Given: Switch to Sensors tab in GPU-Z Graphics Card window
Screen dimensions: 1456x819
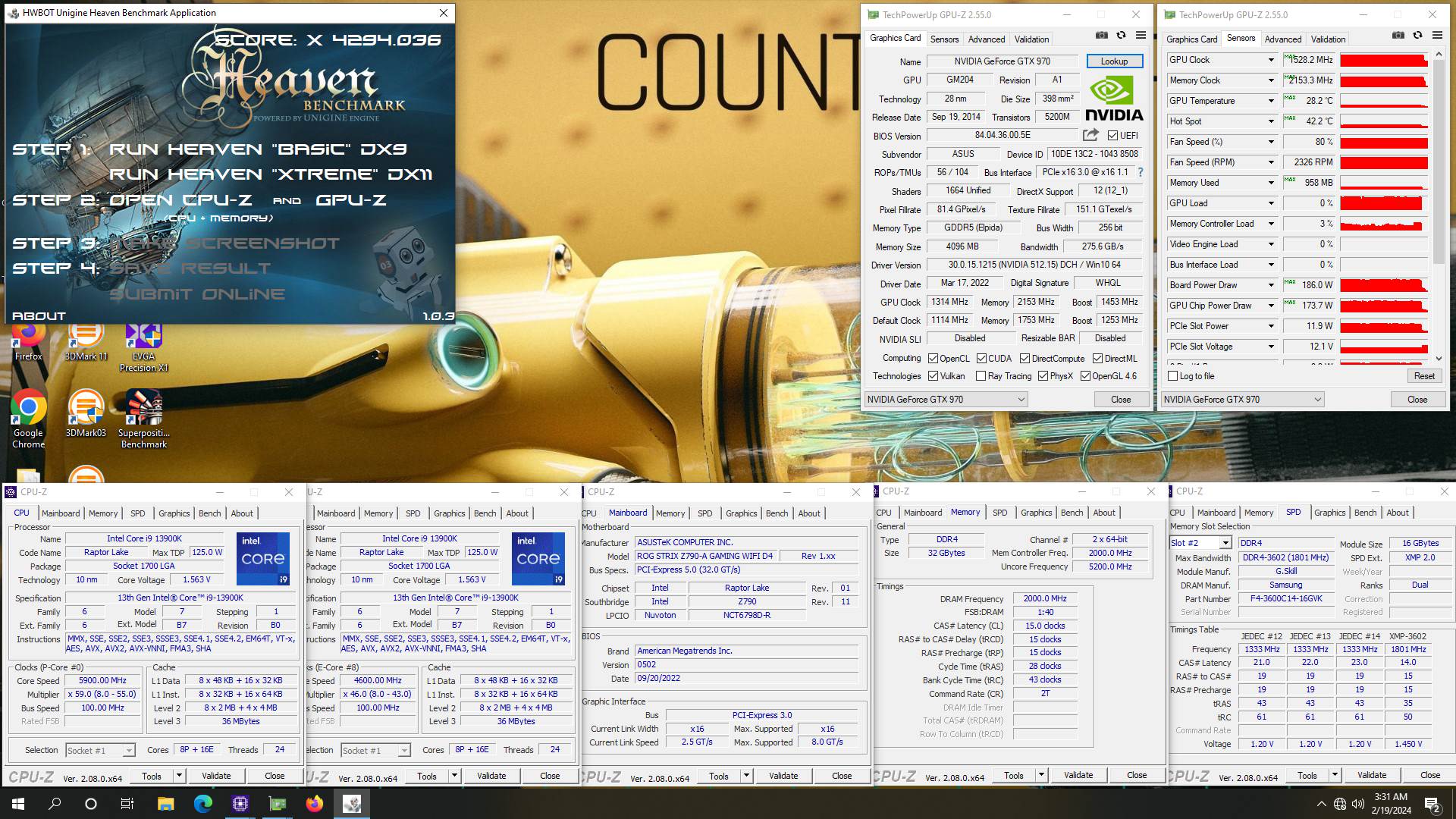Looking at the screenshot, I should click(944, 39).
